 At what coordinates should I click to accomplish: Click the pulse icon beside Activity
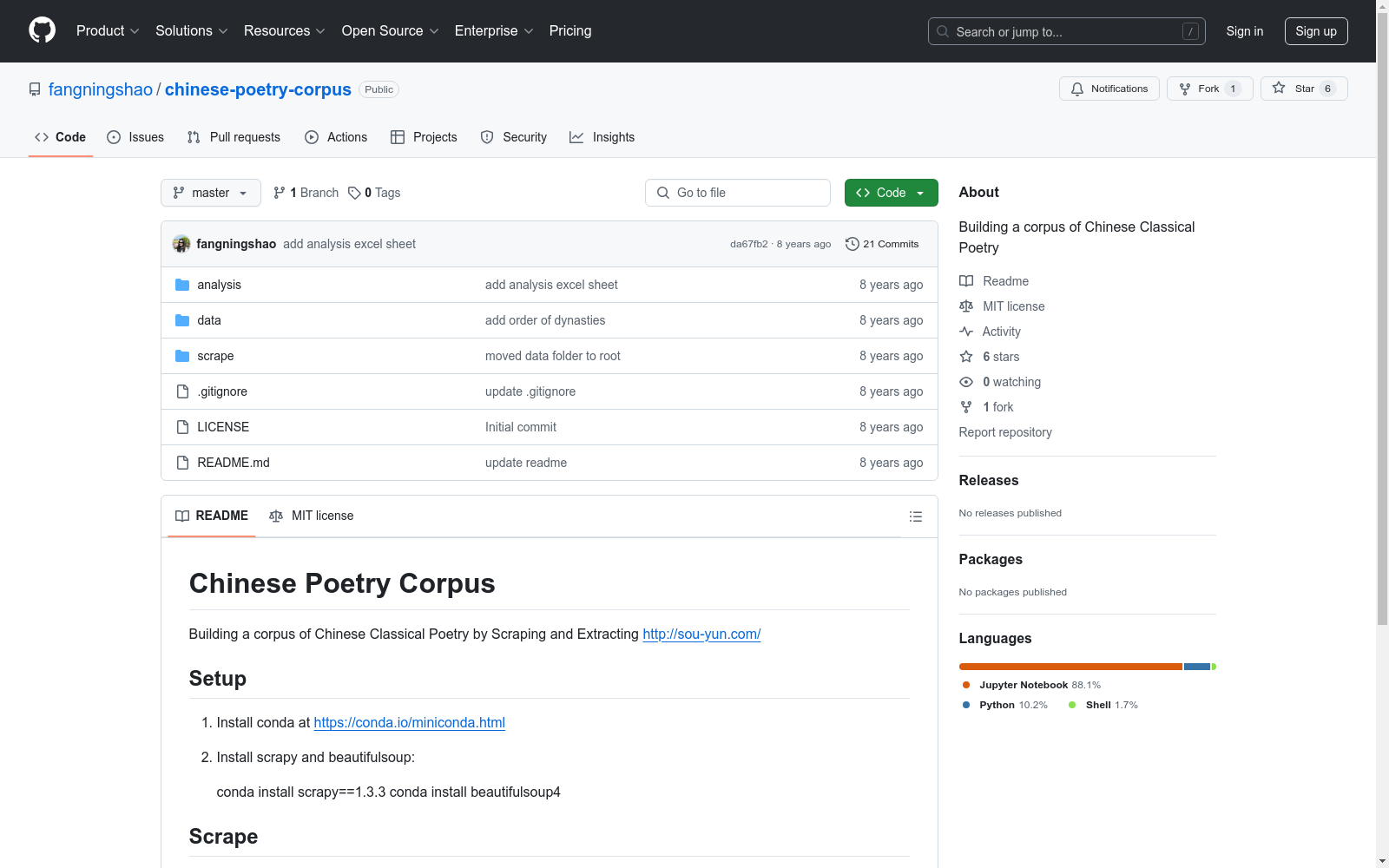pyautogui.click(x=966, y=332)
